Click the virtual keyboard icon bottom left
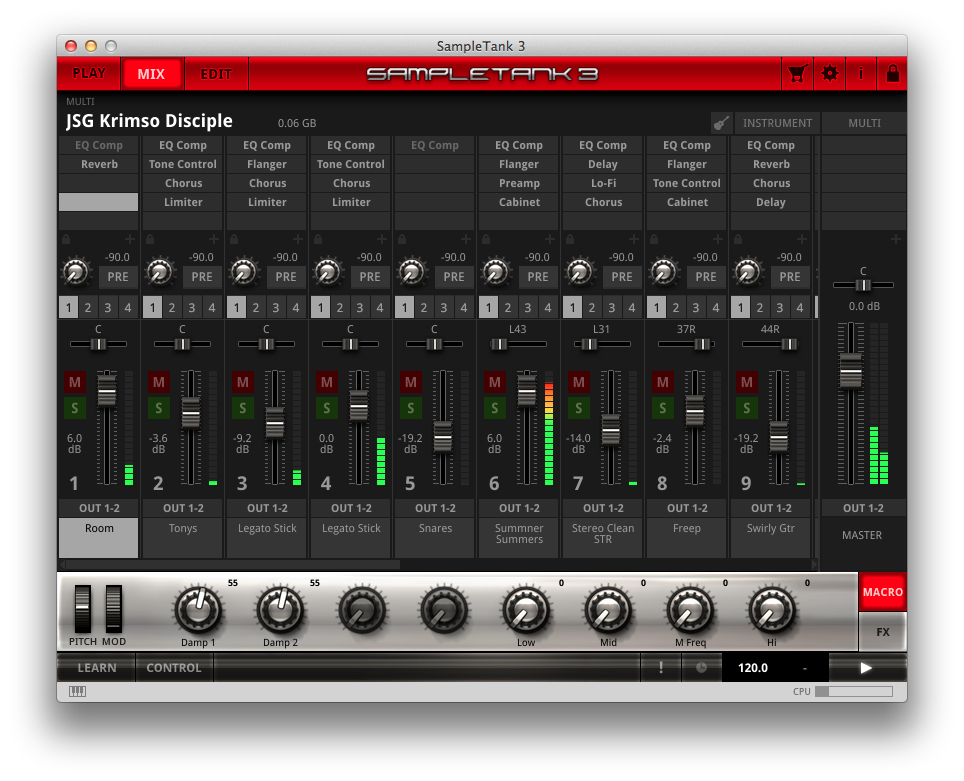The image size is (964, 781). pos(77,690)
